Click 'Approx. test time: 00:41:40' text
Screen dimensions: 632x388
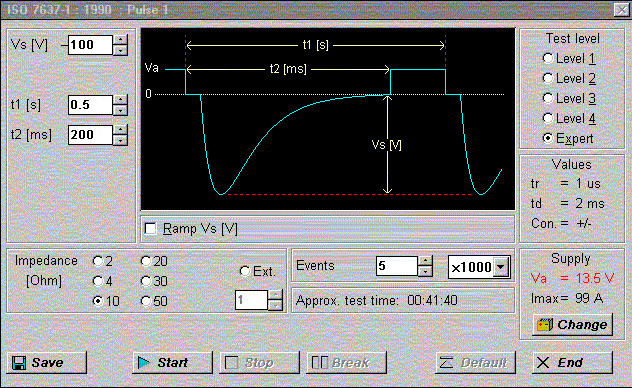(x=376, y=301)
